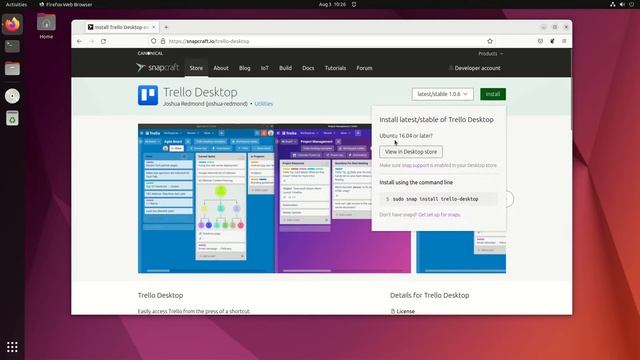Open the Get set up for snaps link
The height and width of the screenshot is (360, 640).
(439, 215)
